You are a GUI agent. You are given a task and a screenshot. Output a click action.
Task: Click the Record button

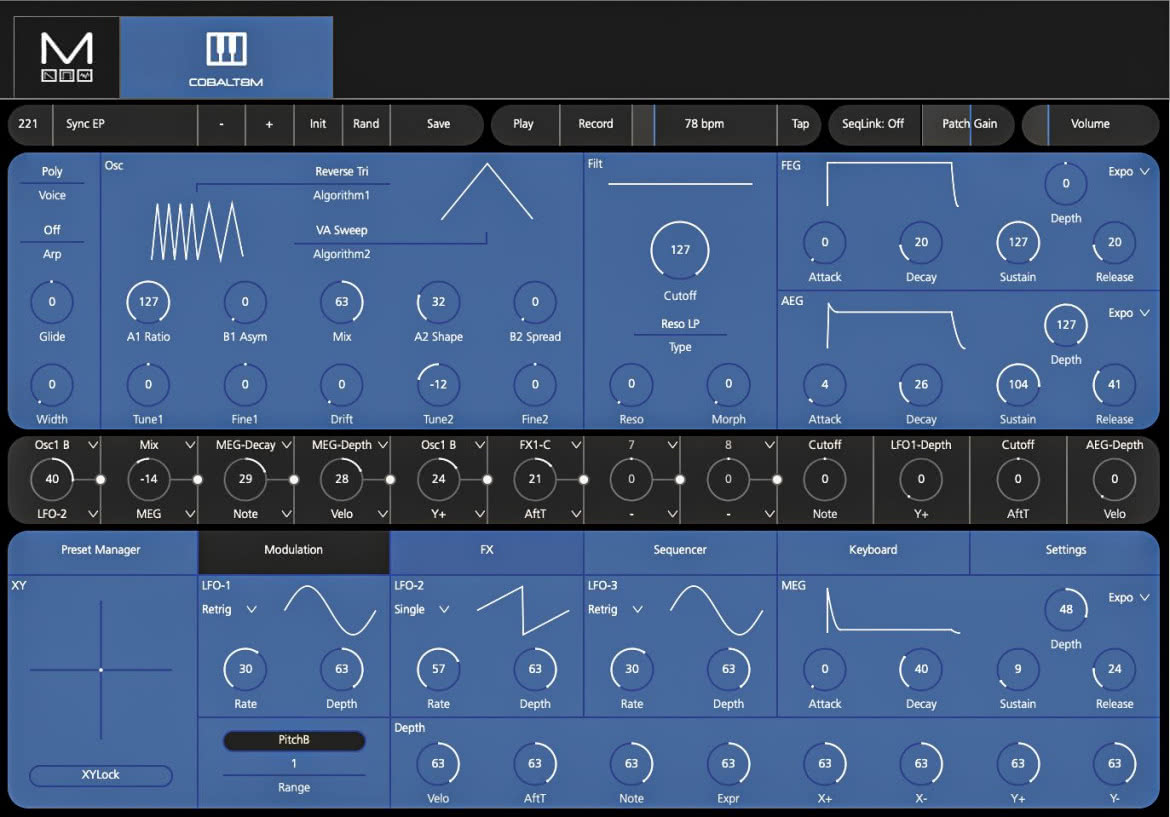pyautogui.click(x=595, y=124)
